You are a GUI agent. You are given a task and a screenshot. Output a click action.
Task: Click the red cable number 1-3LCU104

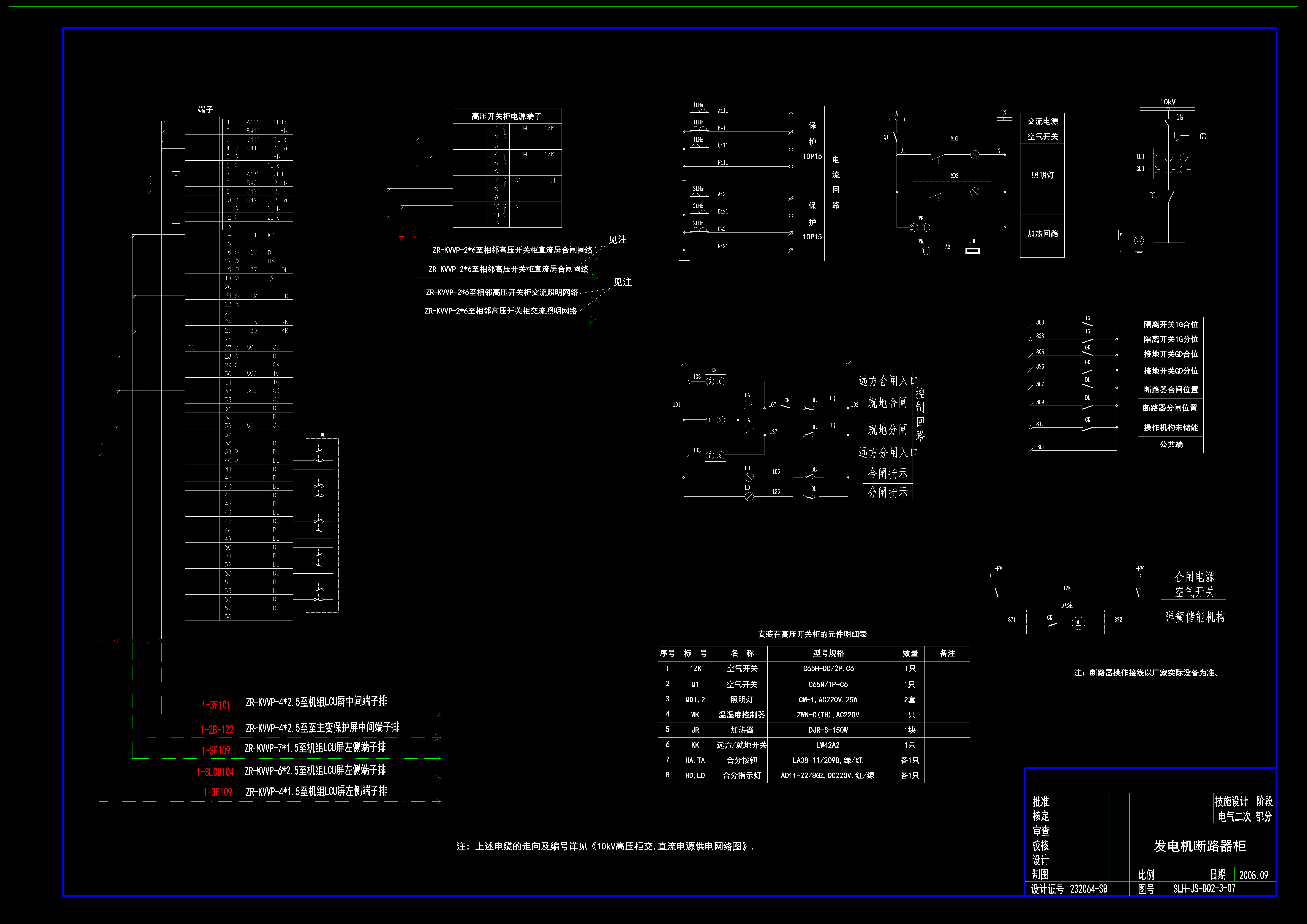[215, 772]
